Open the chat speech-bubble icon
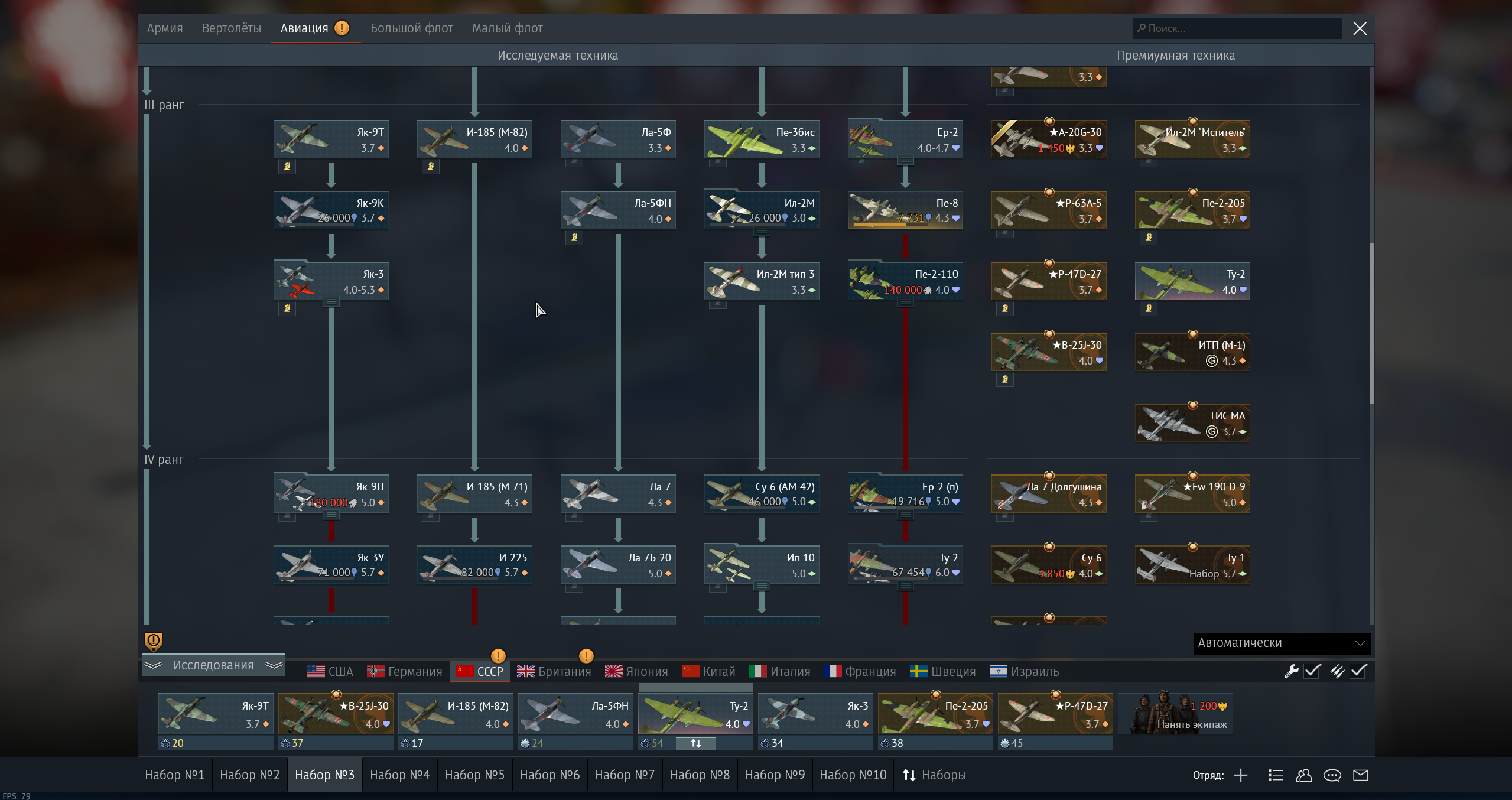 click(1332, 775)
